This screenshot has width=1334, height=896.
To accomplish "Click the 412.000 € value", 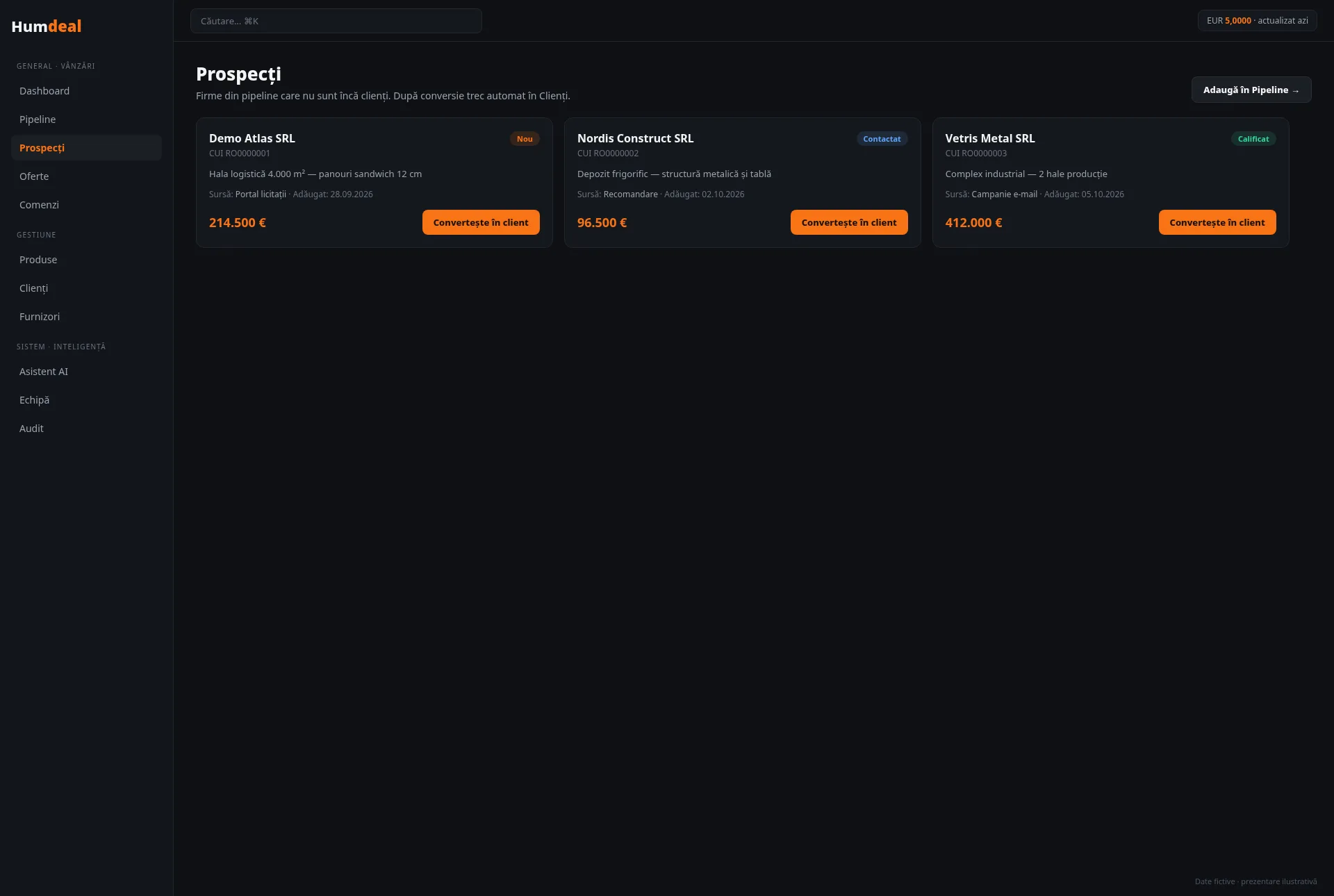I will pos(973,223).
